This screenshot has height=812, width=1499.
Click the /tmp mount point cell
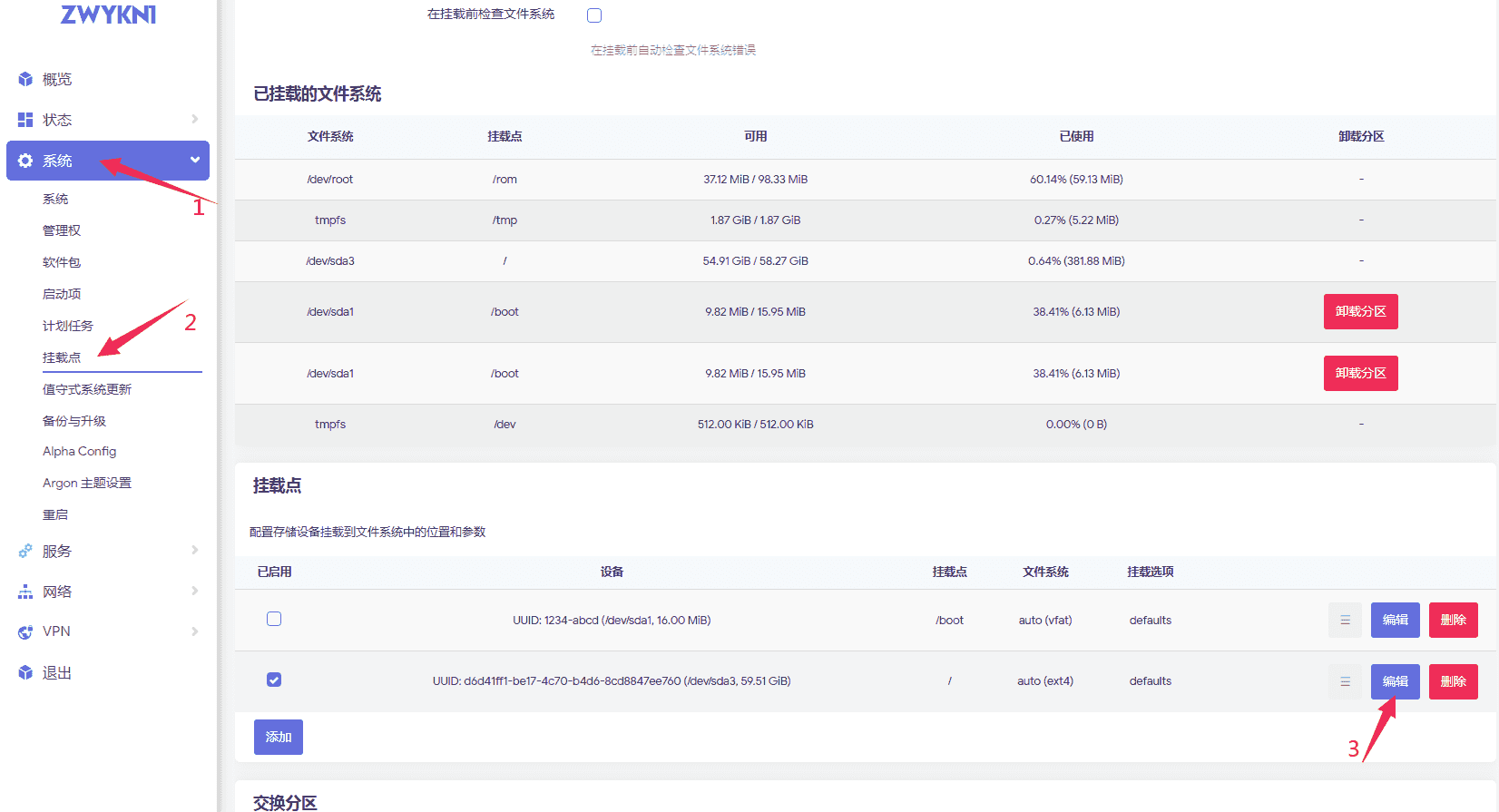[x=505, y=220]
